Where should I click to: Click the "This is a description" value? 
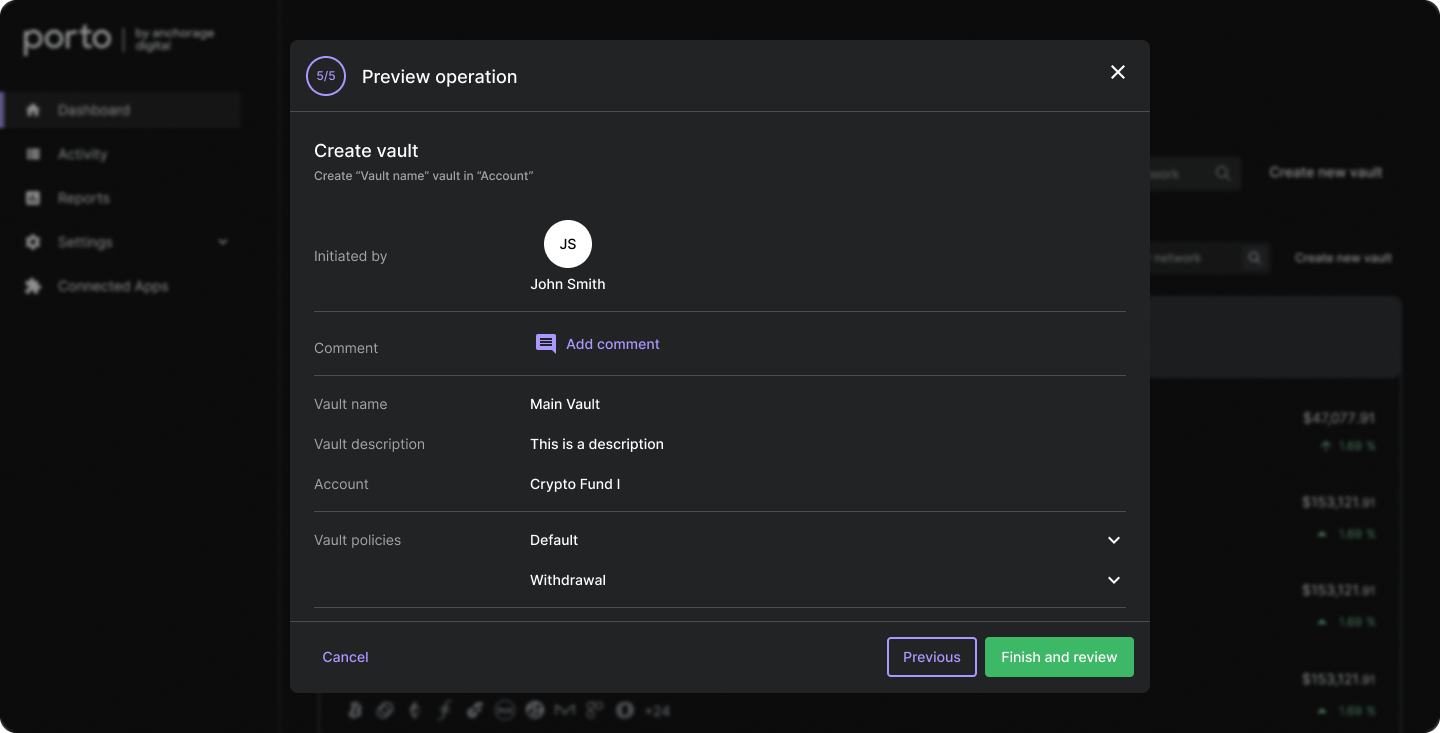(x=597, y=444)
